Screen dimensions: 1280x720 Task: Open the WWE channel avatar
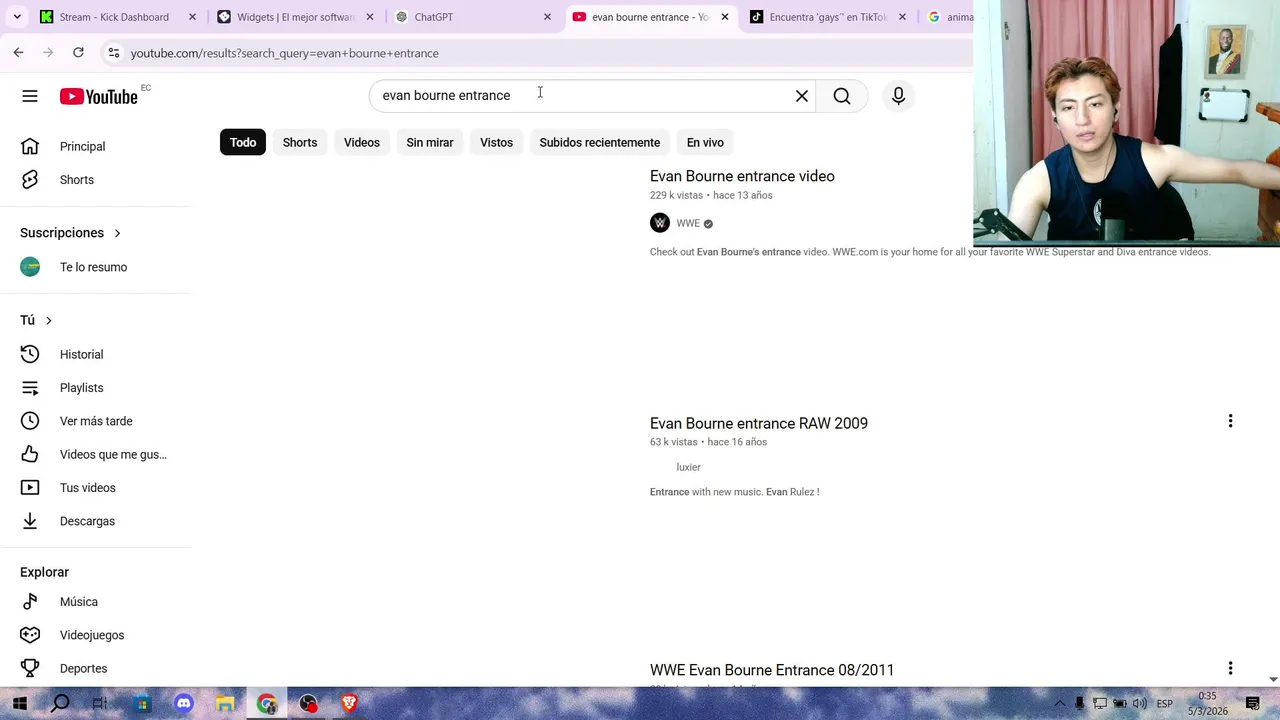coord(660,223)
